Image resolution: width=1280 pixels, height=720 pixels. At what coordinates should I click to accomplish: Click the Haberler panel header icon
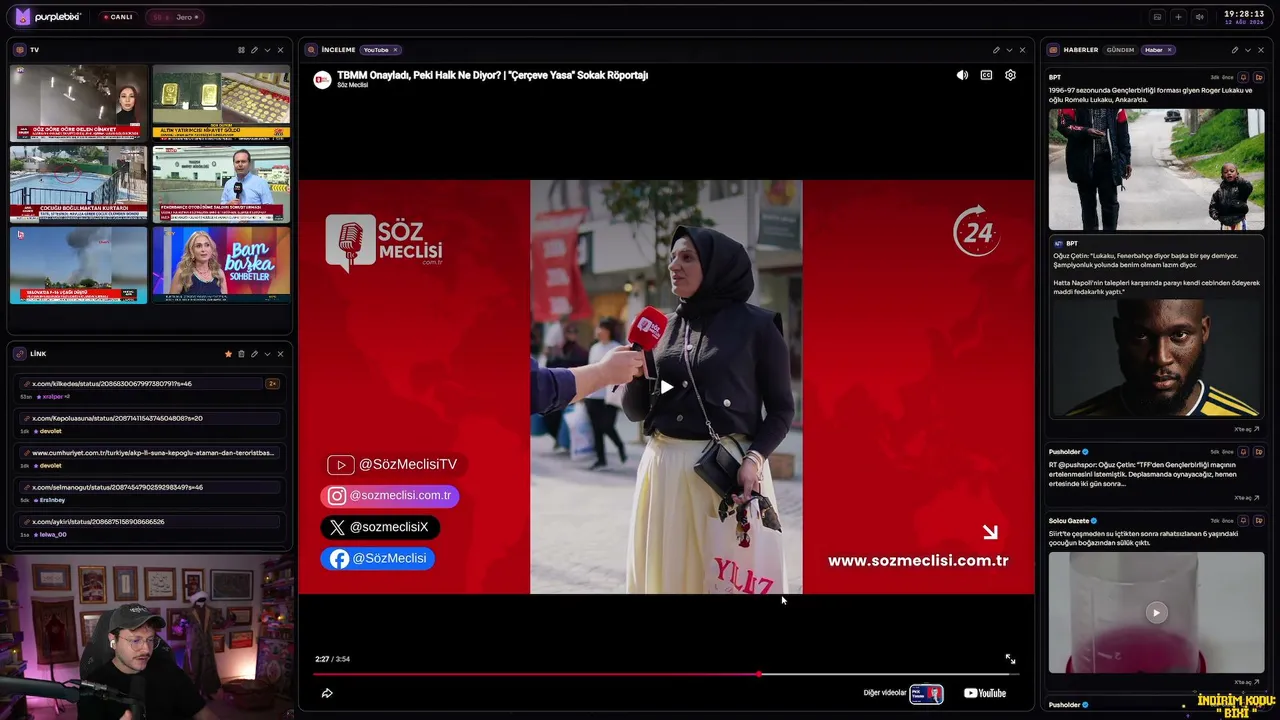1053,50
